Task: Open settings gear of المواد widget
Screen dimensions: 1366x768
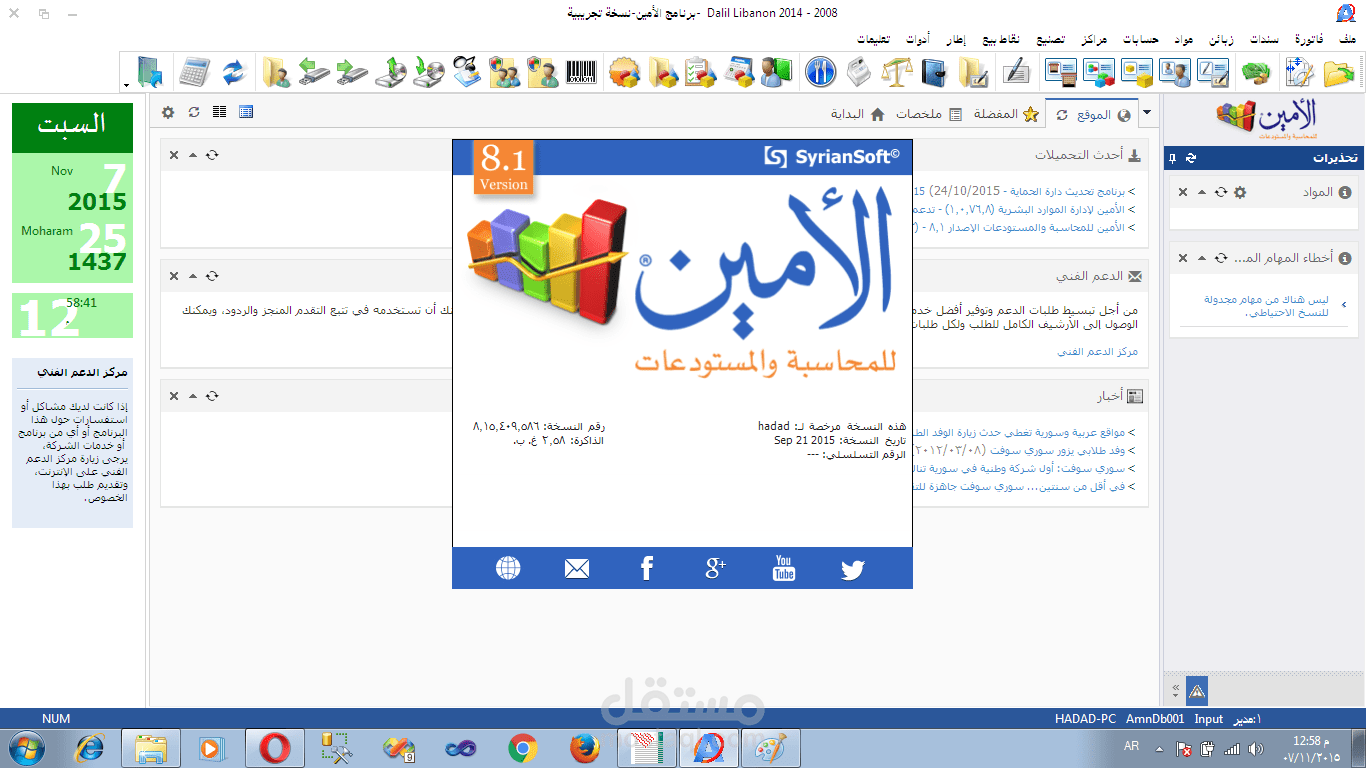Action: pos(1240,192)
